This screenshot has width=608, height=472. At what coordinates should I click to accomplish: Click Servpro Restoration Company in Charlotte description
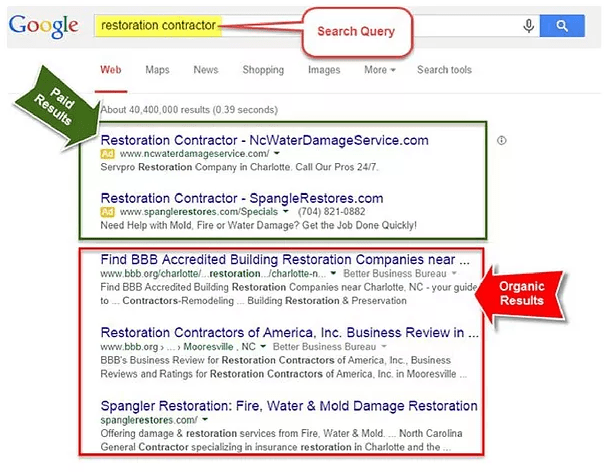click(239, 167)
